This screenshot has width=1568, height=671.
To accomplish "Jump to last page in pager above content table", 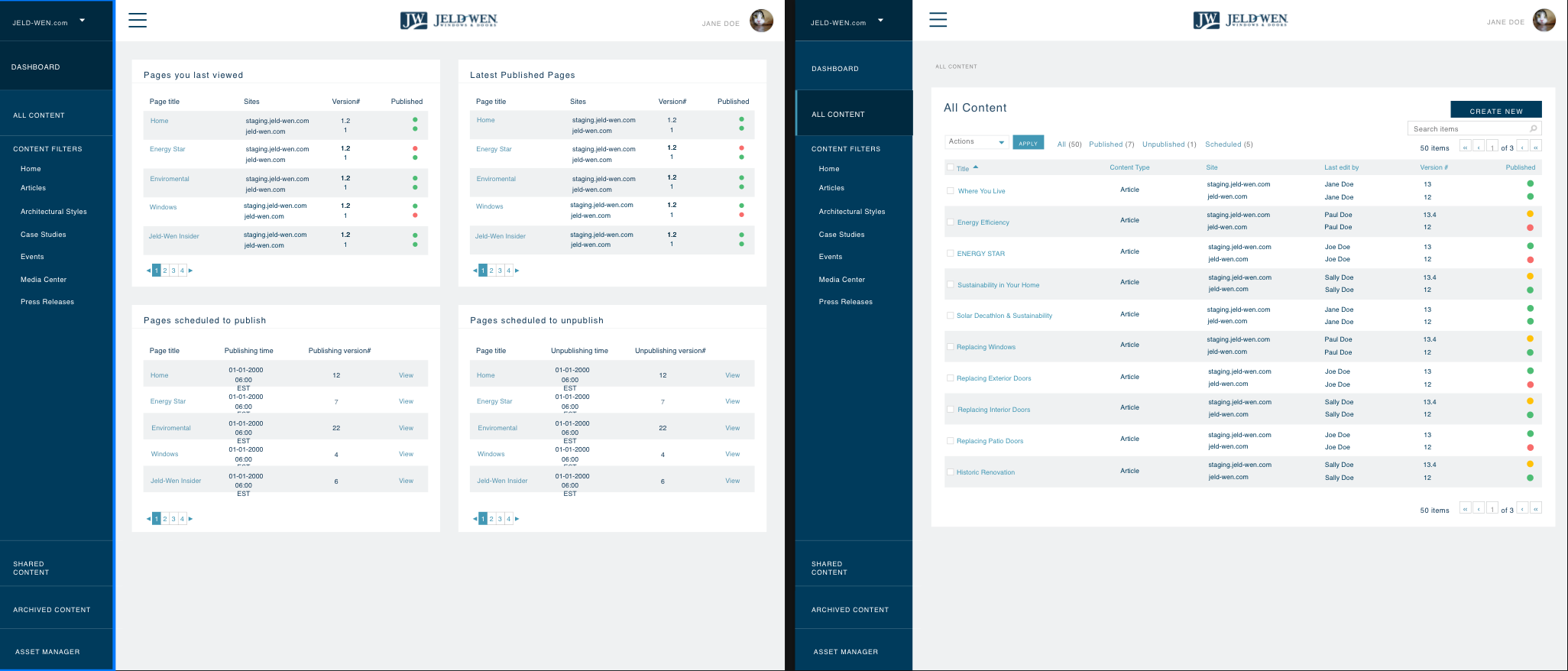I will tap(1535, 147).
